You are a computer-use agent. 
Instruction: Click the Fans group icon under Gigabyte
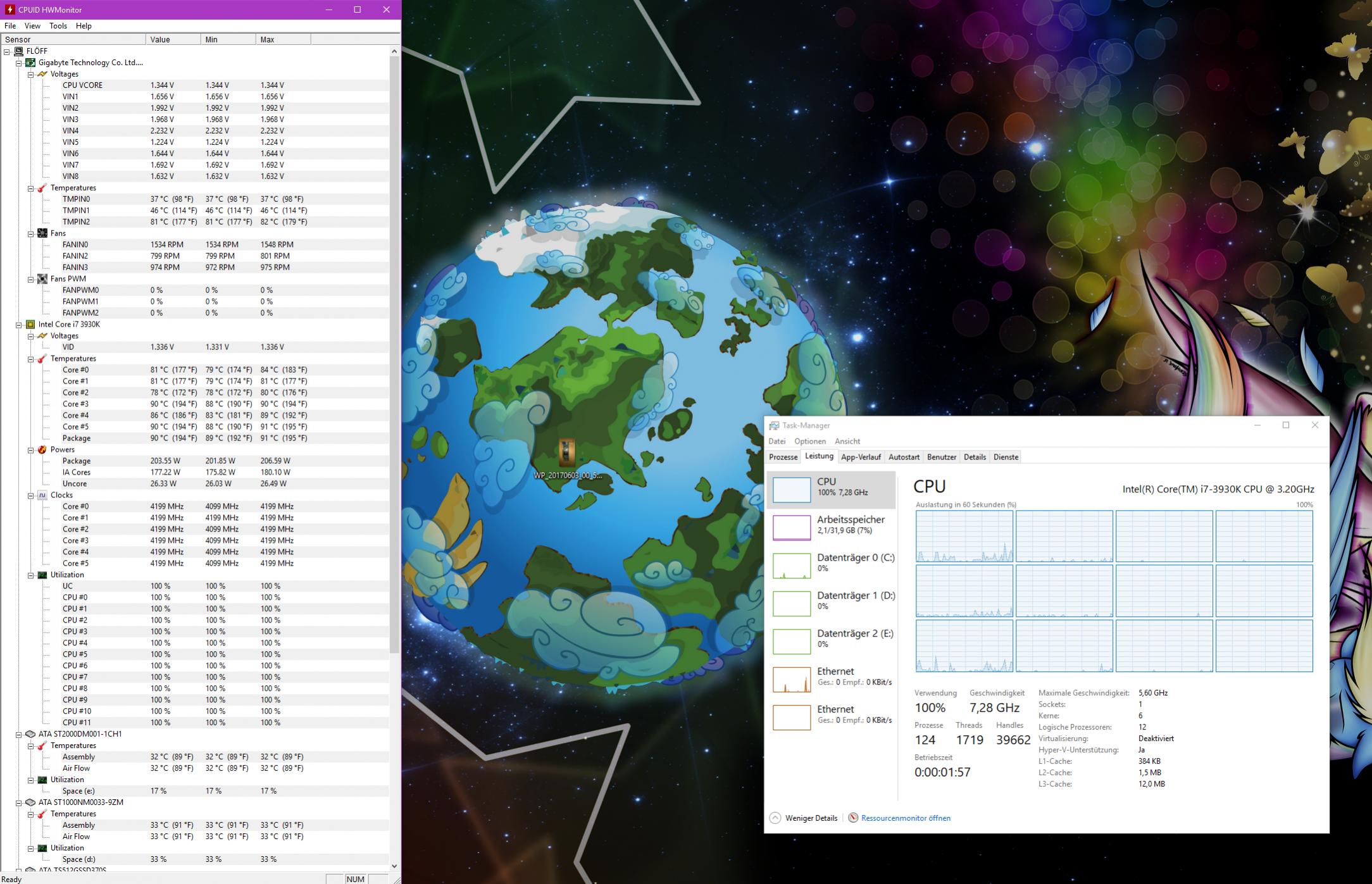(x=42, y=233)
